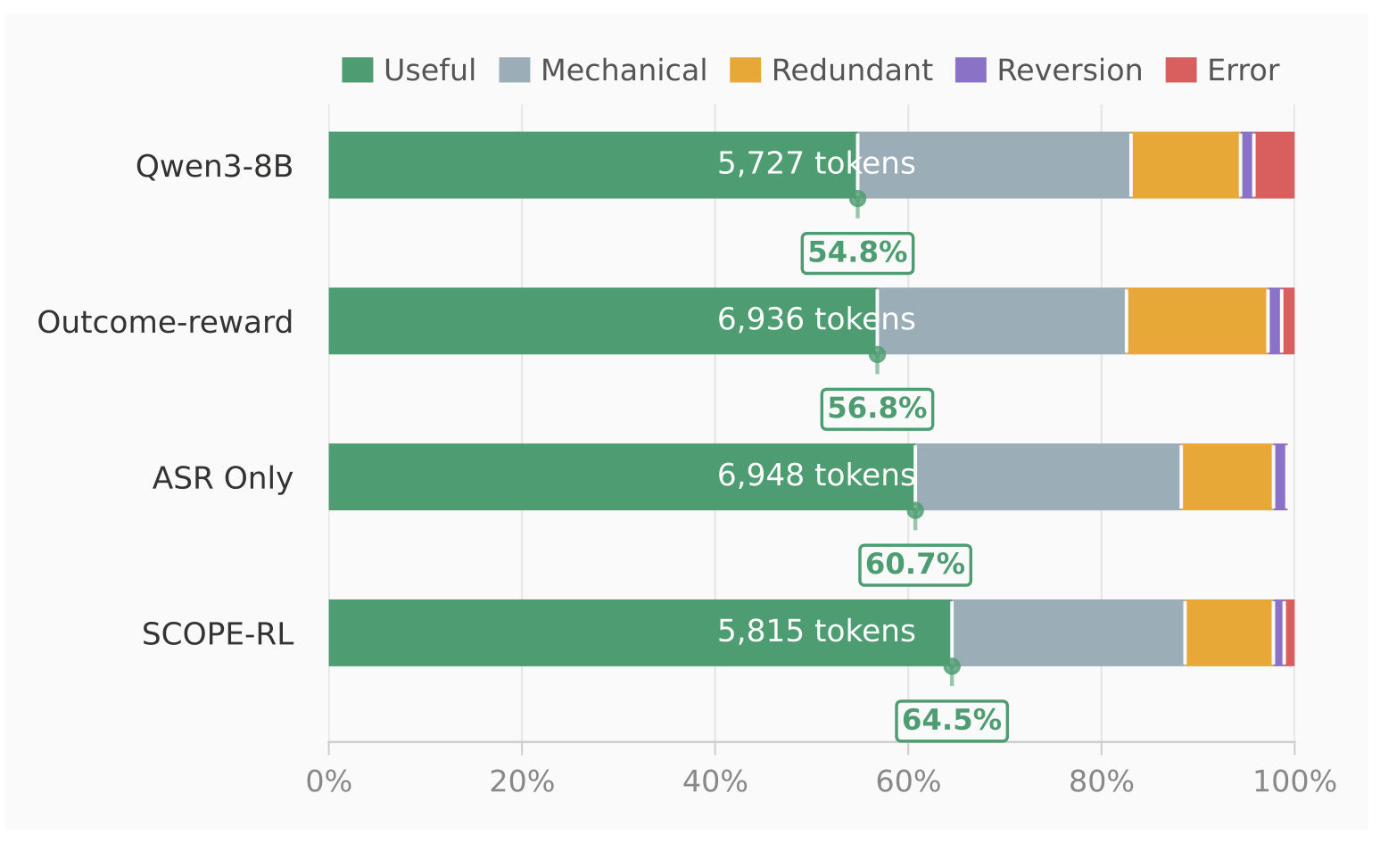This screenshot has width=1380, height=868.
Task: Click the 60% x-axis tick label
Action: click(x=908, y=782)
